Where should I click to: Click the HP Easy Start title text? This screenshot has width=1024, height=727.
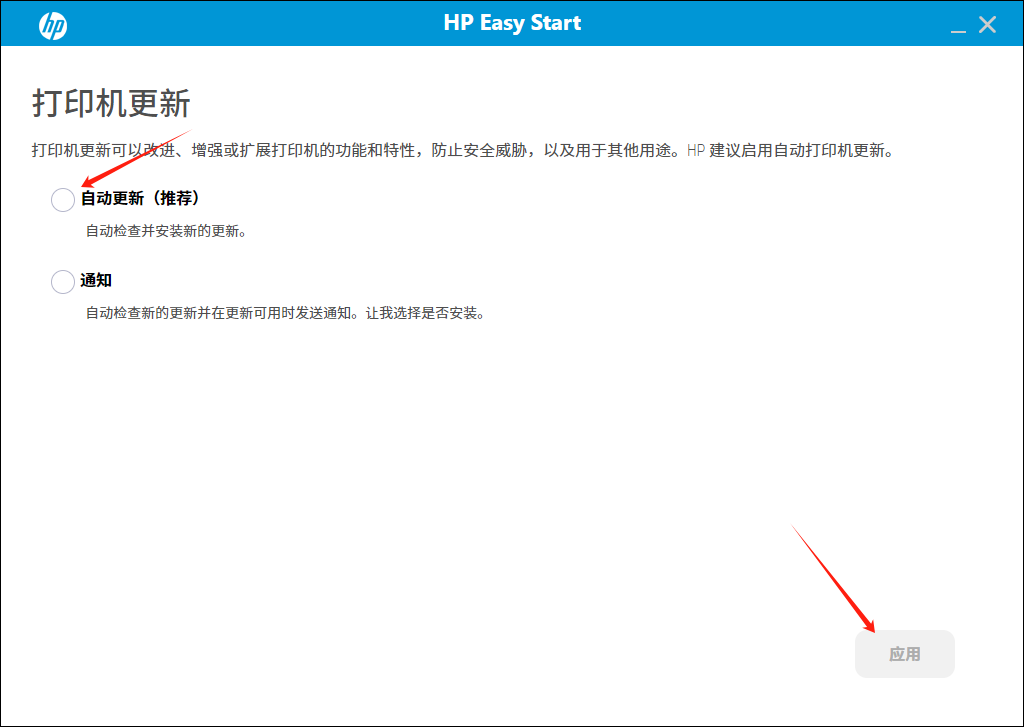click(512, 23)
